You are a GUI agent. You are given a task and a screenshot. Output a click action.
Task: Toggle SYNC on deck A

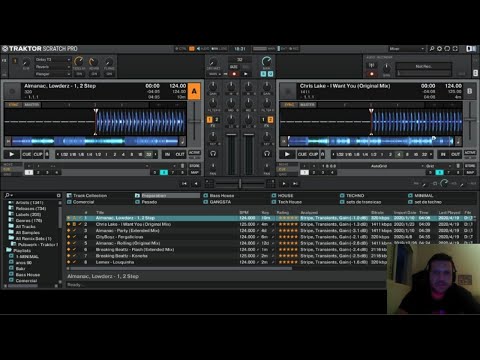pos(14,105)
